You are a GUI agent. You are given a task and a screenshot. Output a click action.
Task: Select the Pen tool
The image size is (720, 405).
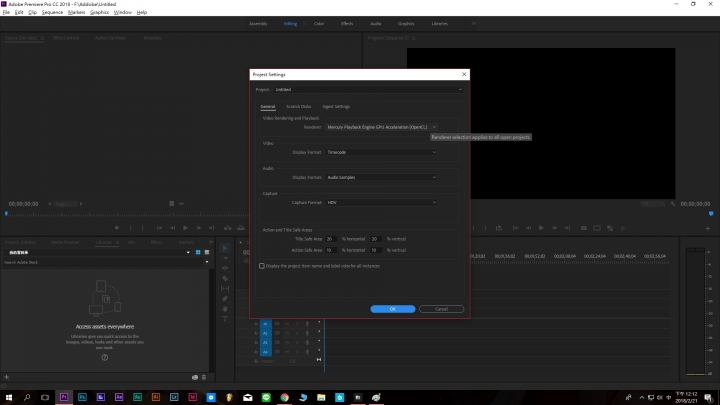click(x=225, y=299)
